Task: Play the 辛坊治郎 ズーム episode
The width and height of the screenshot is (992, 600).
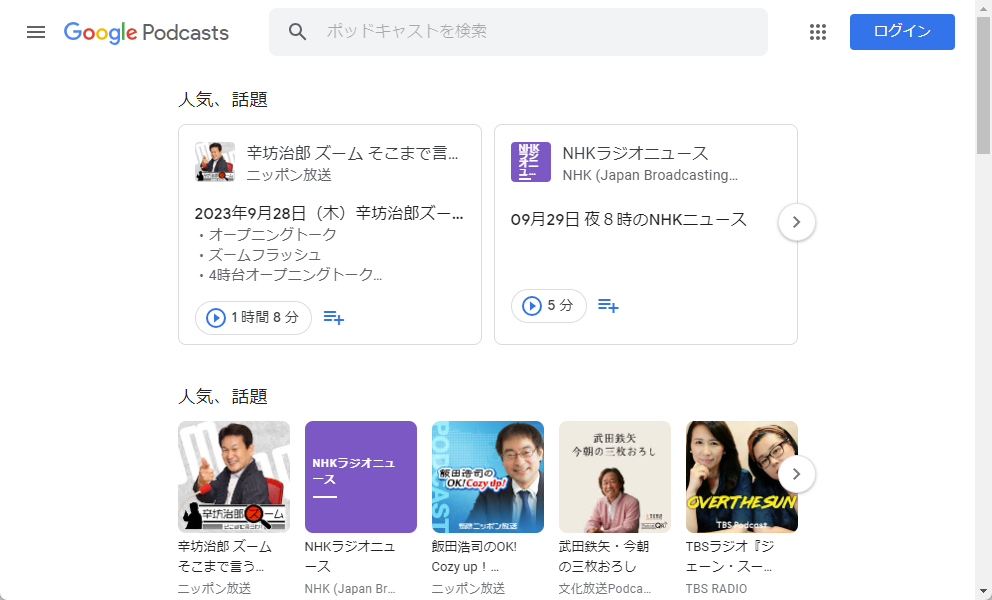Action: [214, 317]
